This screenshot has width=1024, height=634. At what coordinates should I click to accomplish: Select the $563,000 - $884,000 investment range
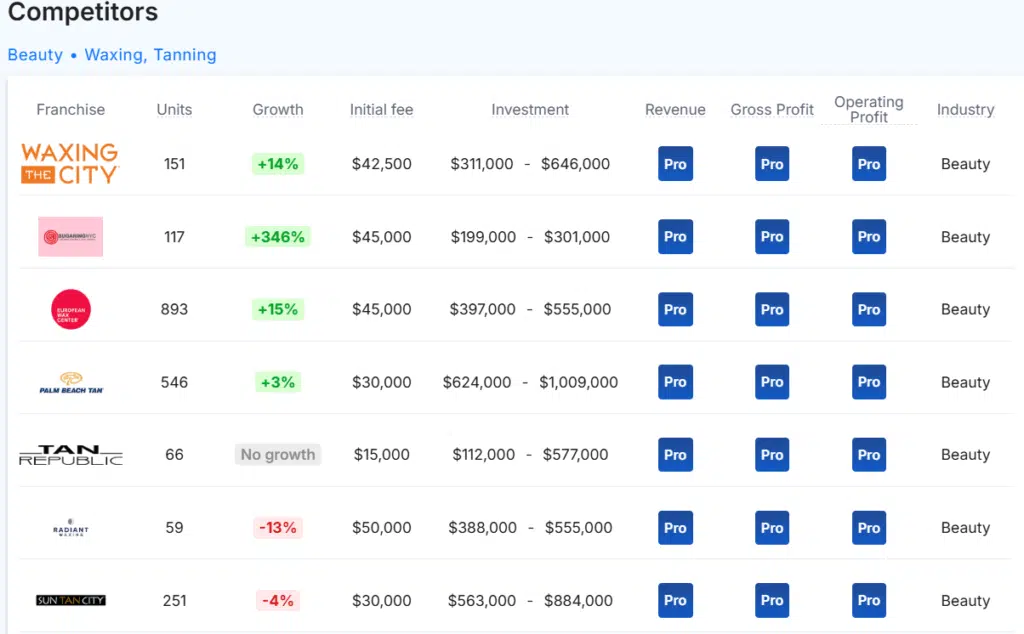[530, 600]
